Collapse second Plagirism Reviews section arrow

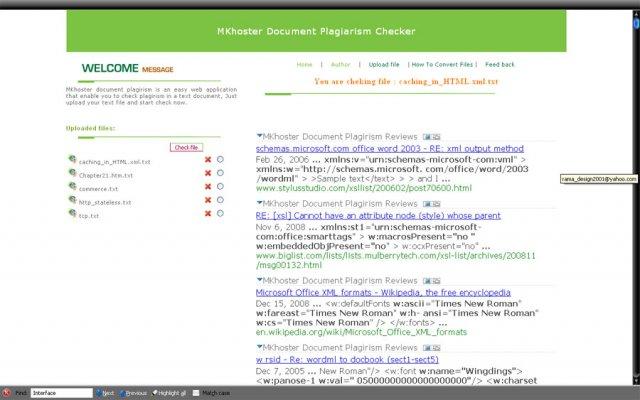click(260, 202)
